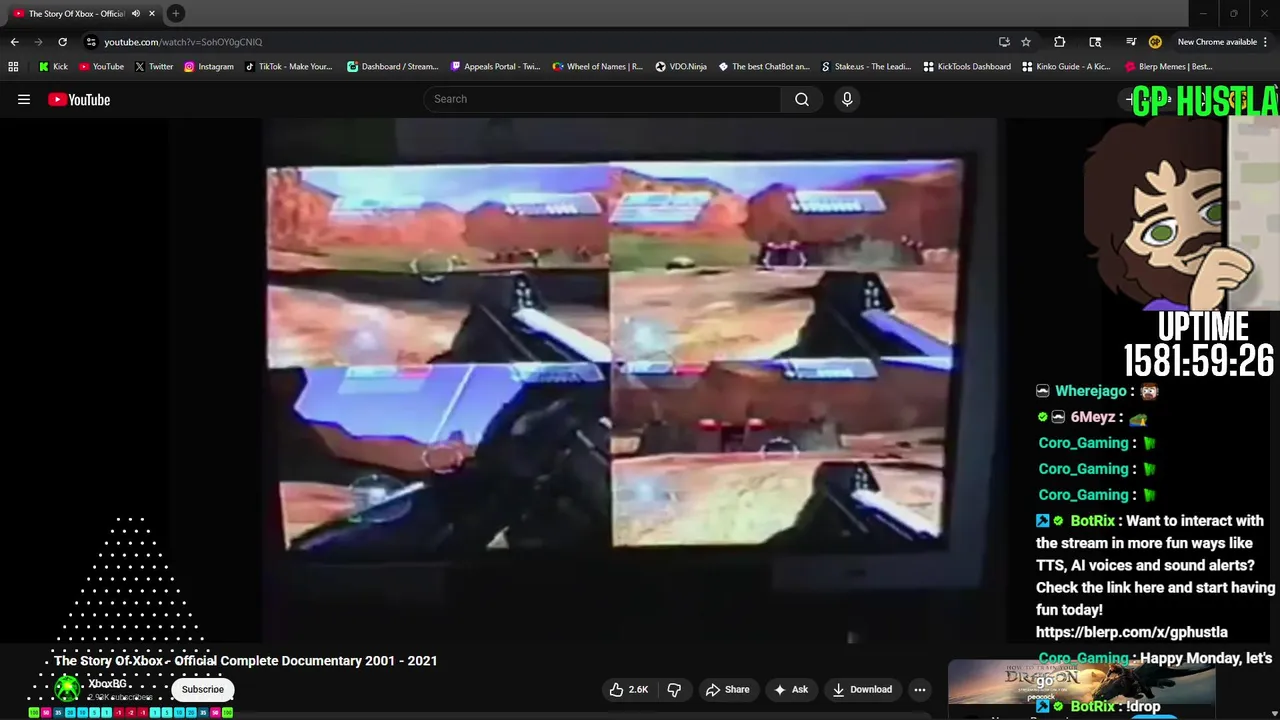Open the Extensions puzzle icon
The image size is (1280, 720).
point(1060,42)
